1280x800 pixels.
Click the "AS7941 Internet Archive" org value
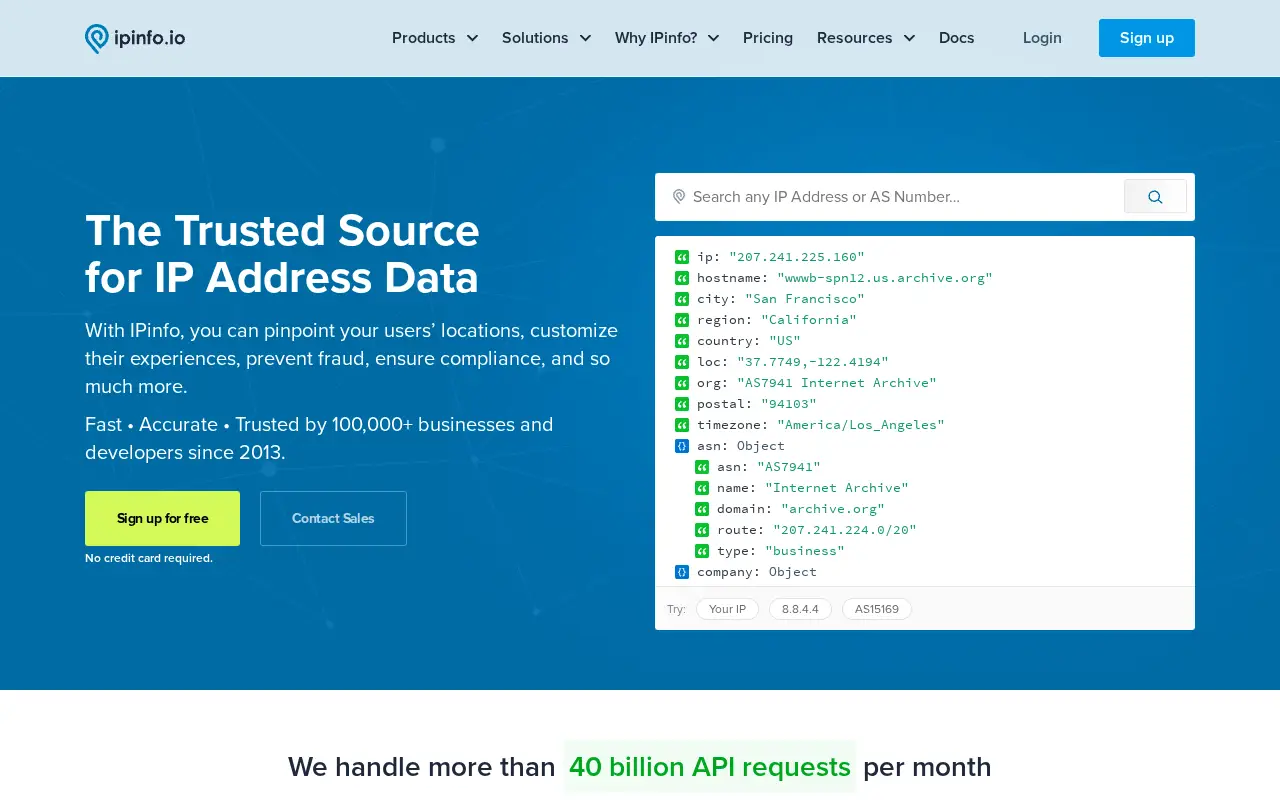837,383
